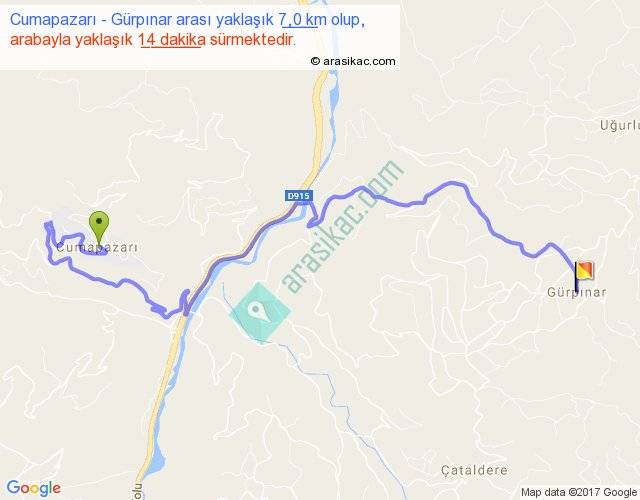The width and height of the screenshot is (640, 500).
Task: Click the Uğurlu place label
Action: pos(619,125)
